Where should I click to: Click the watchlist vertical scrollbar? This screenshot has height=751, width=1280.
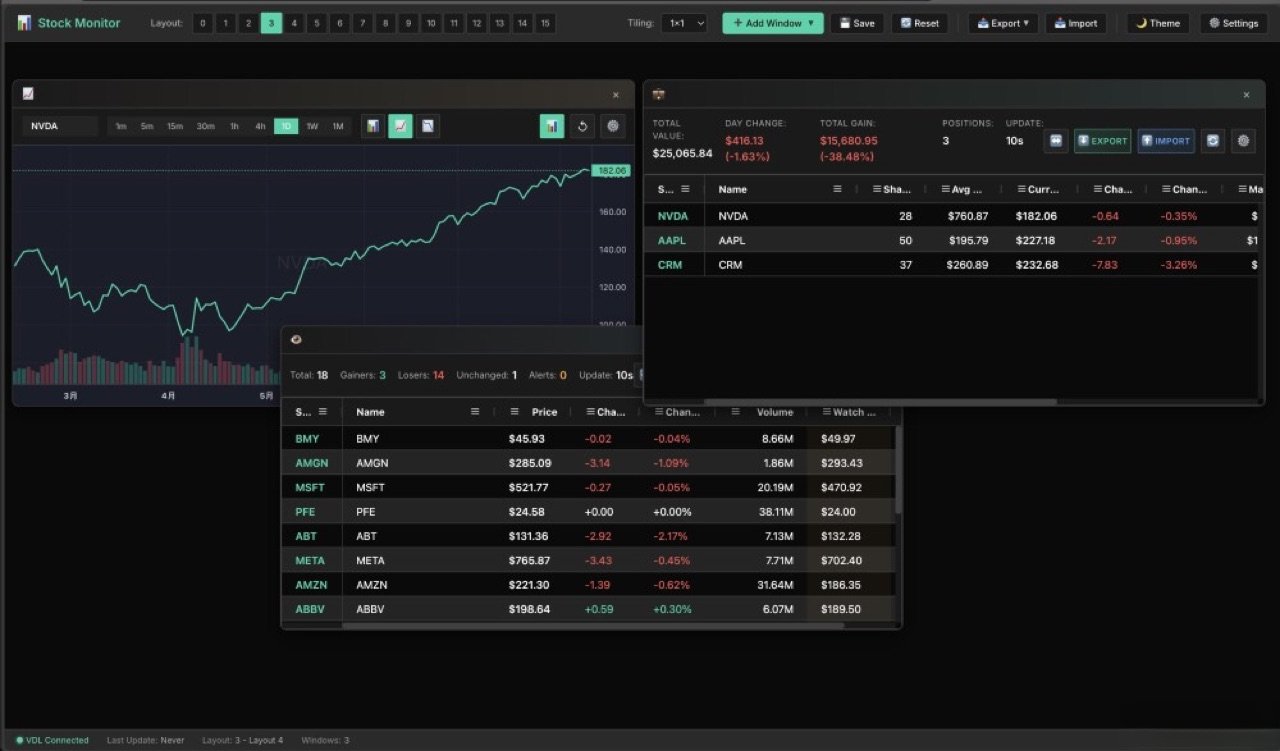pos(898,470)
